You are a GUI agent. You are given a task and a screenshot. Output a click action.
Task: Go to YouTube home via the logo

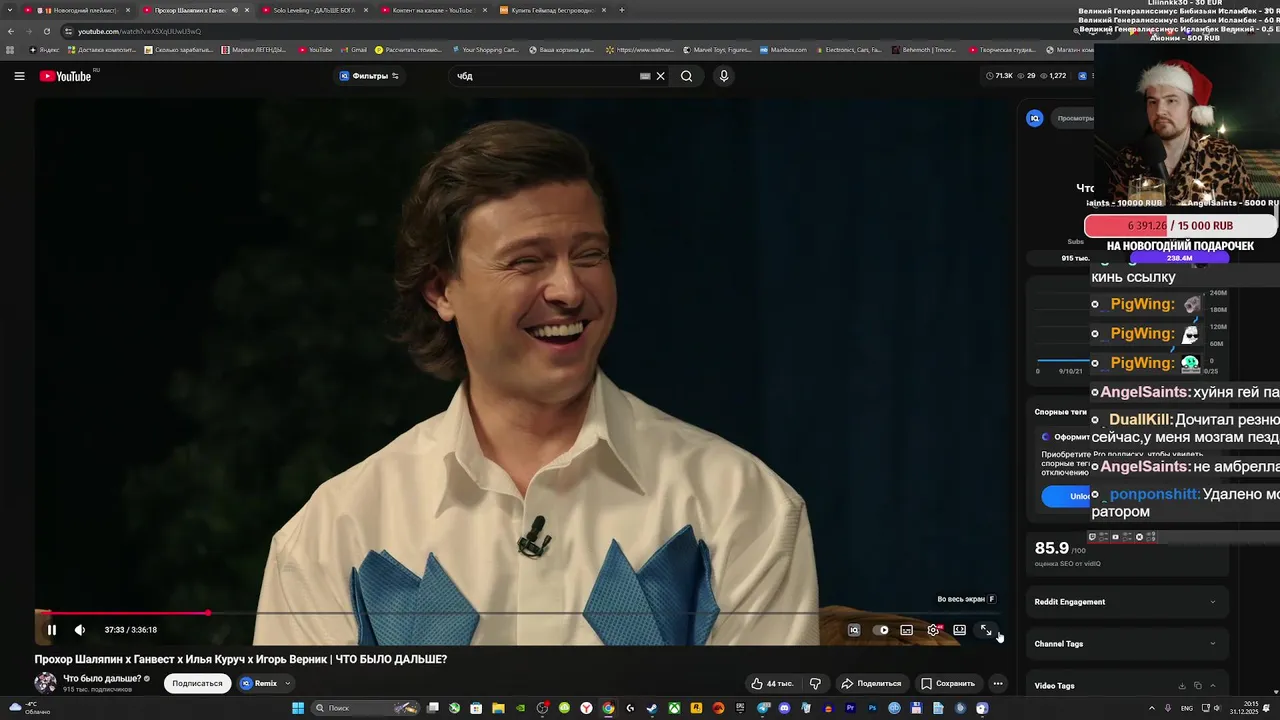point(66,76)
